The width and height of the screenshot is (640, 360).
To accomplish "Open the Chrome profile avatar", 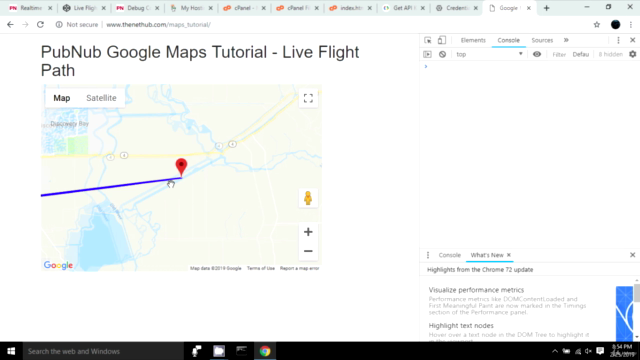I will coord(616,24).
